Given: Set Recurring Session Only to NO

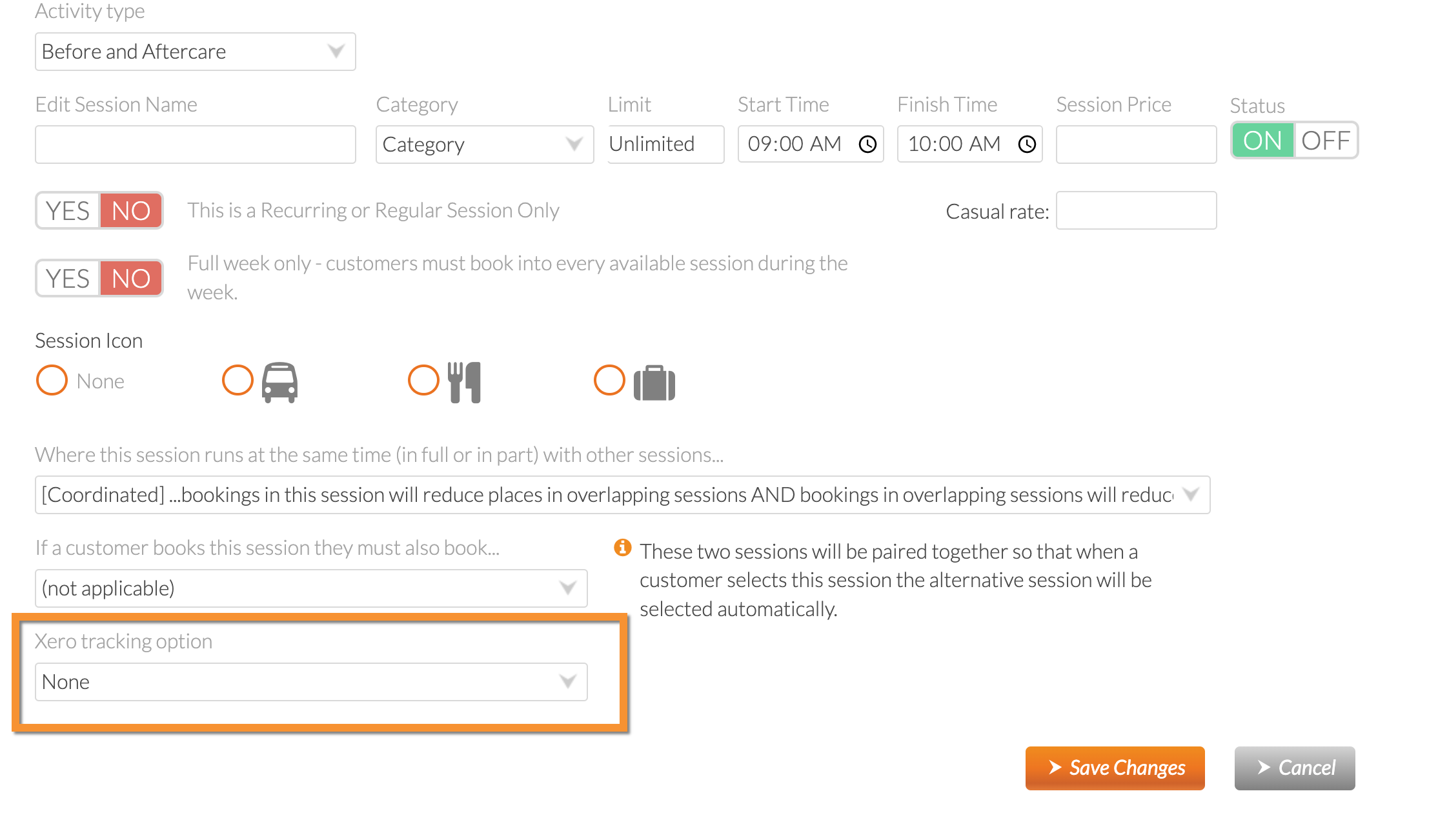Looking at the screenshot, I should tap(131, 211).
